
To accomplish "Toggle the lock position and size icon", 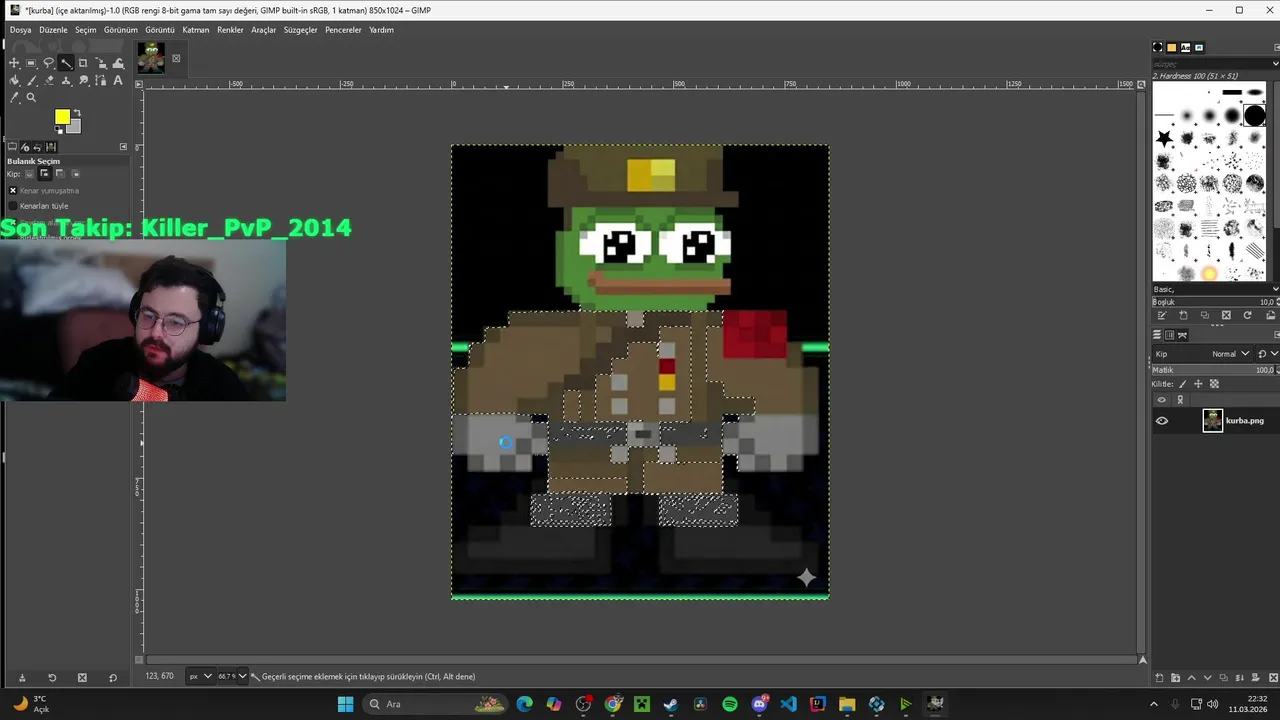I will (1198, 384).
